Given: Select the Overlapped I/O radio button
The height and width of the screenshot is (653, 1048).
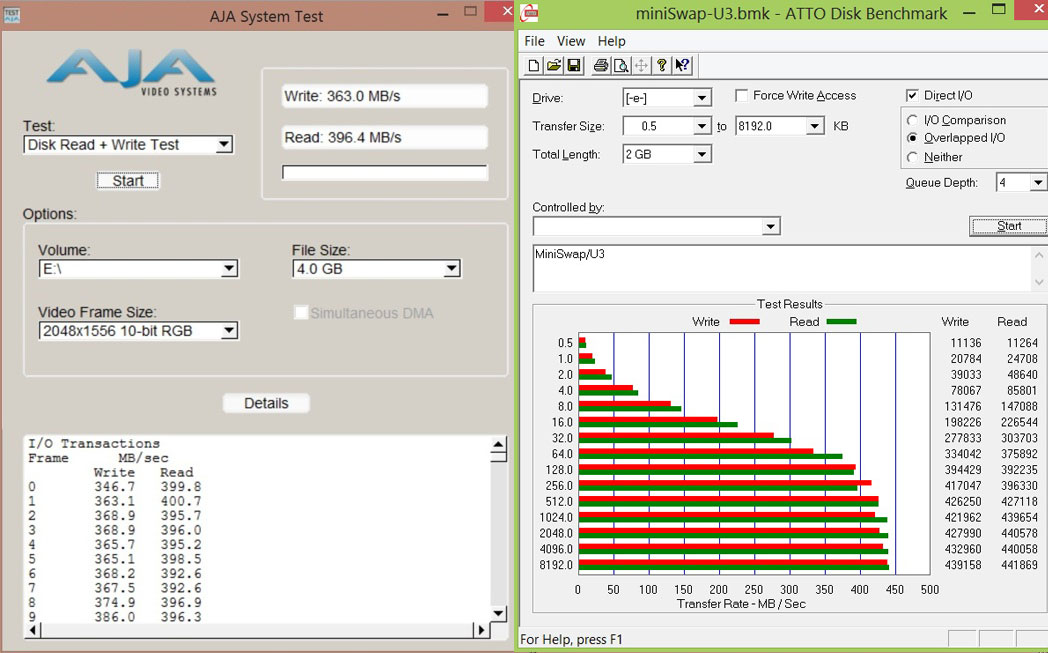Looking at the screenshot, I should pos(912,138).
